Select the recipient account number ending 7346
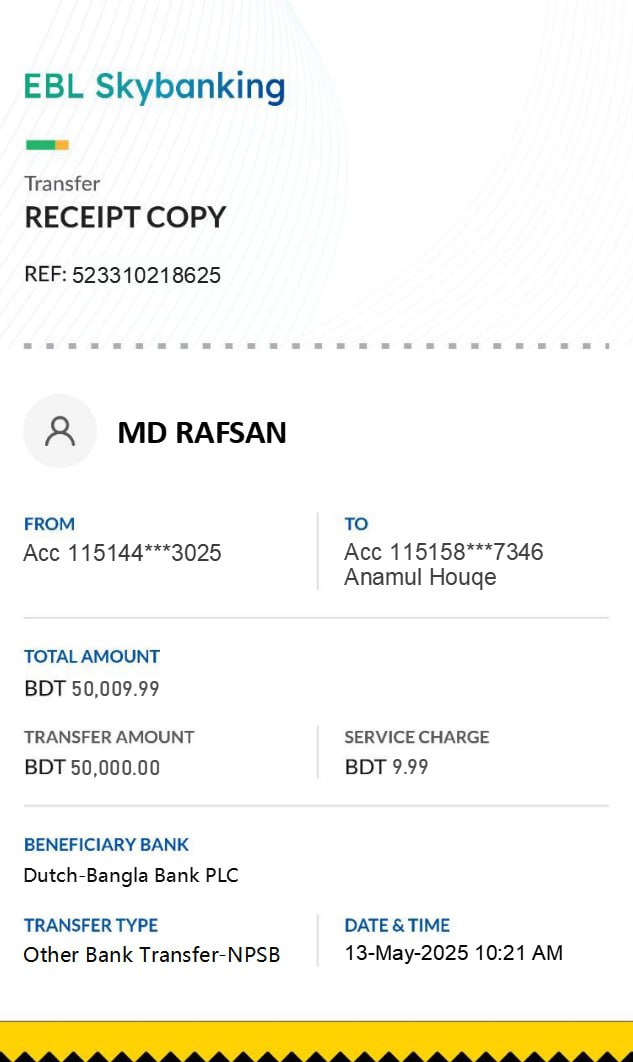The image size is (633, 1062). pos(443,552)
